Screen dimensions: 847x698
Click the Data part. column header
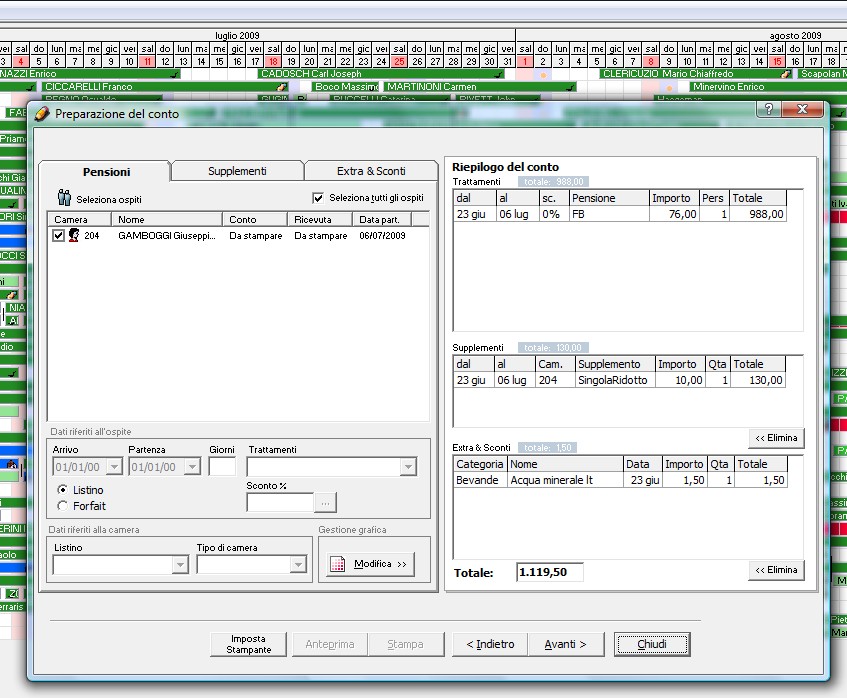[x=382, y=219]
